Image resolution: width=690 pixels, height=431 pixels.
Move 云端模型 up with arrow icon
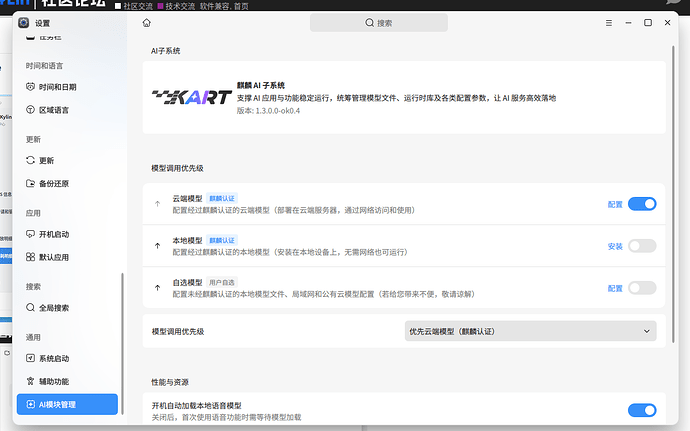158,204
